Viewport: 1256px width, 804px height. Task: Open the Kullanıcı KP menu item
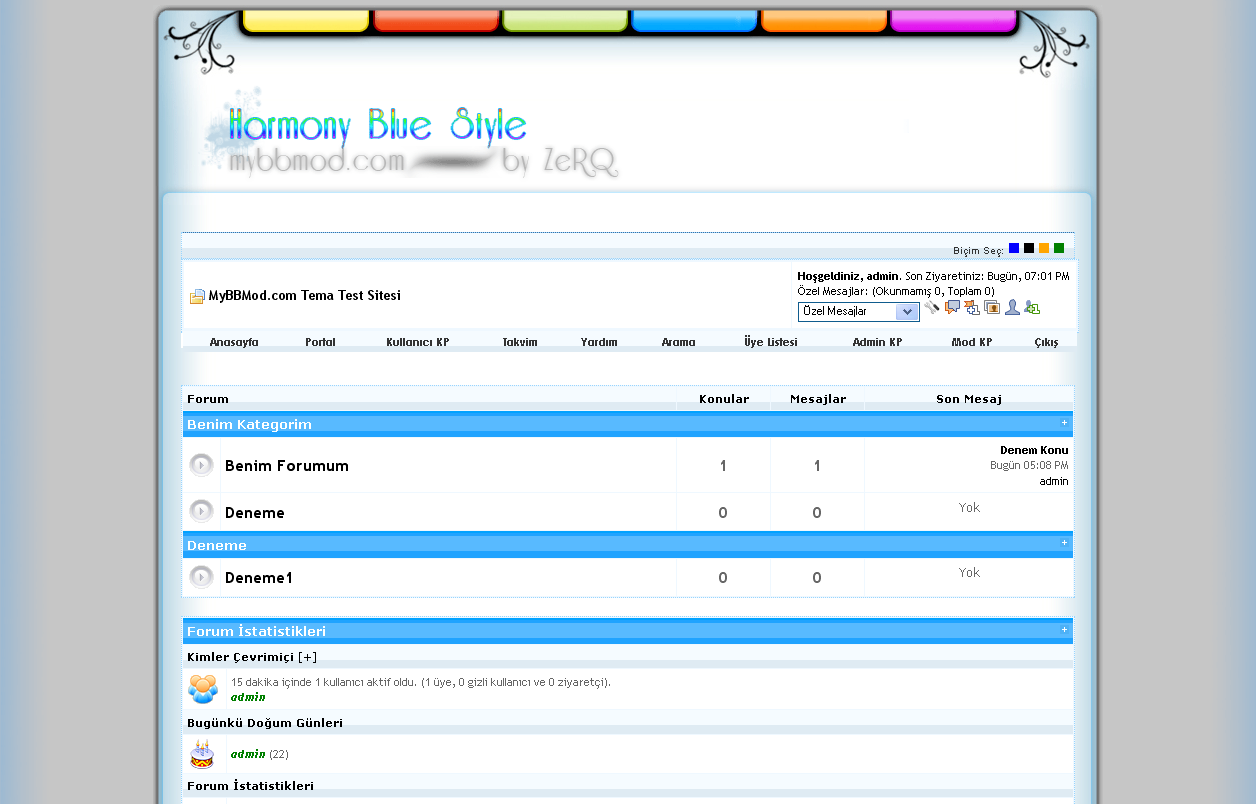(x=417, y=342)
